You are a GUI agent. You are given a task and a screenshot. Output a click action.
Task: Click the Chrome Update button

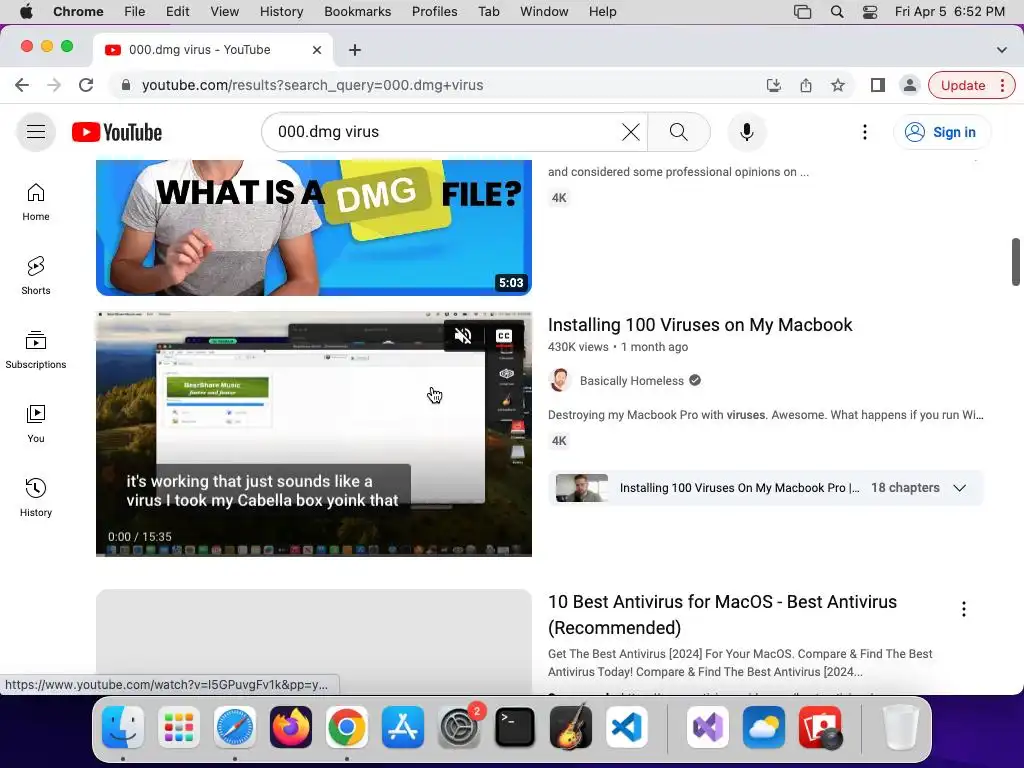(x=971, y=85)
